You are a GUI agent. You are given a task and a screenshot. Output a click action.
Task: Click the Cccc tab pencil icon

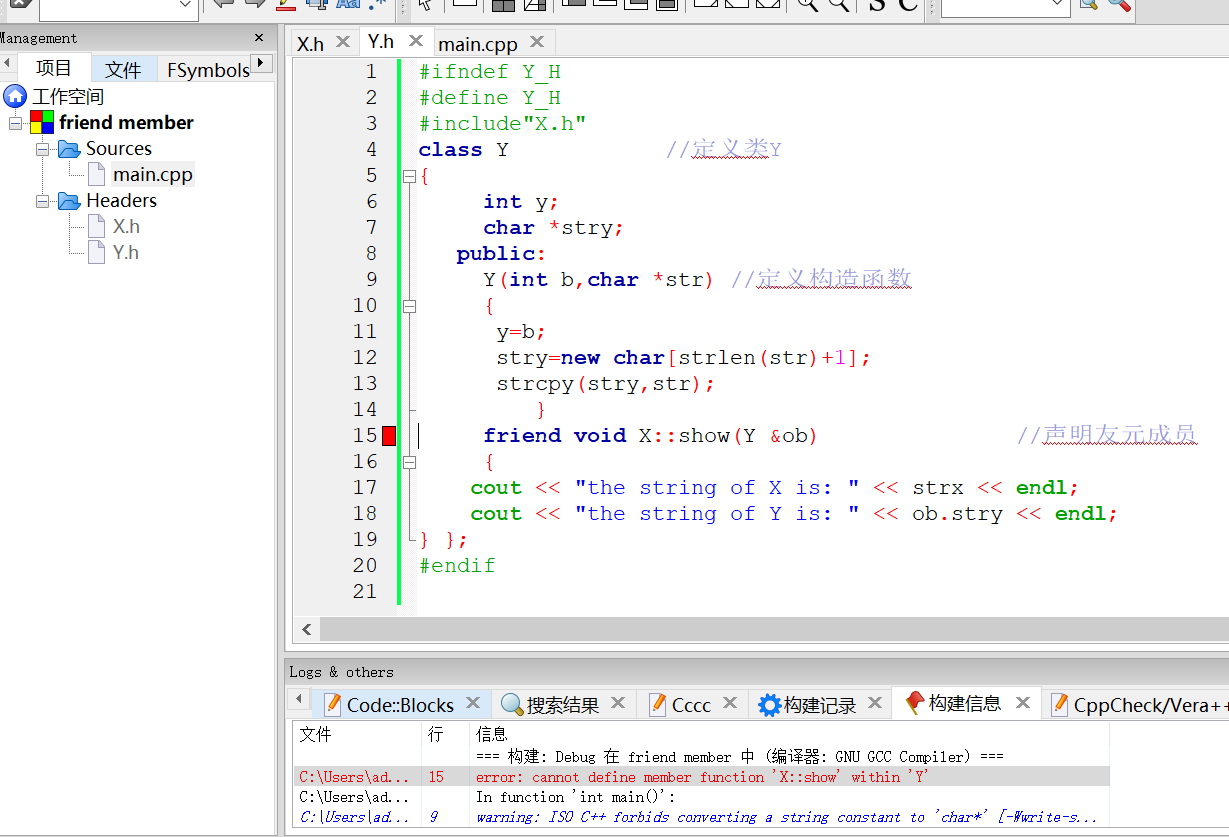(657, 704)
